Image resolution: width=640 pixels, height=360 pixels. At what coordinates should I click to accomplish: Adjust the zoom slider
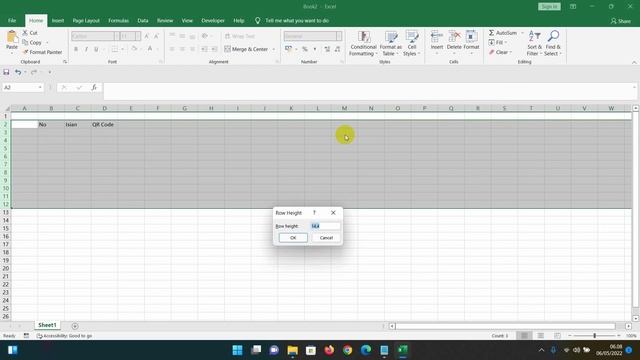[x=594, y=336]
